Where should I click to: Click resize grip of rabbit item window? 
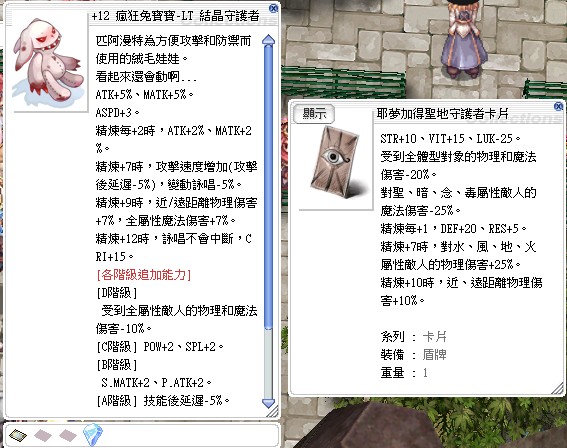click(272, 411)
